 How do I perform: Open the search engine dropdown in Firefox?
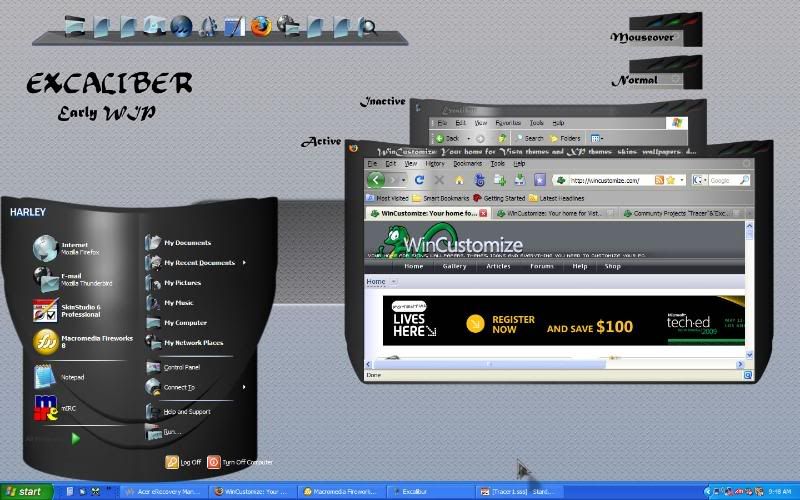pos(705,180)
